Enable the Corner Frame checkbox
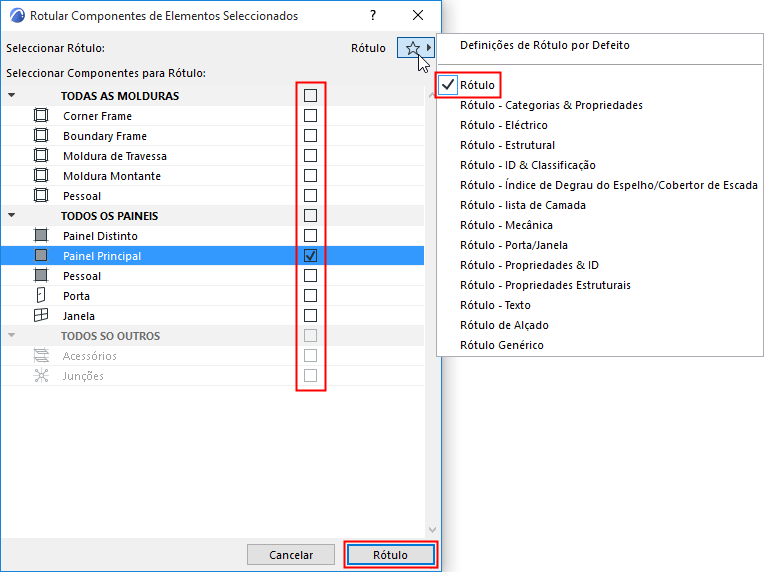This screenshot has height=572, width=764. (x=310, y=115)
